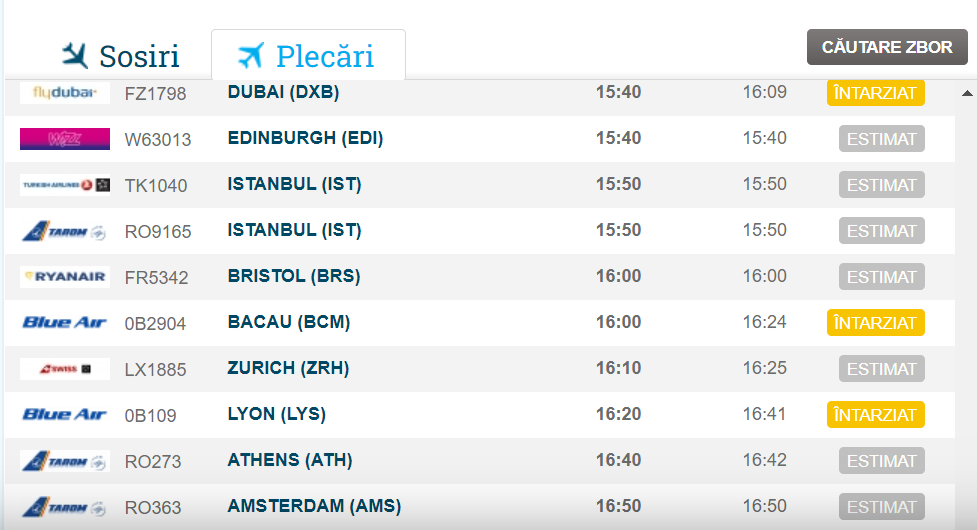This screenshot has width=977, height=530.
Task: Select flight number RO9165
Action: point(157,231)
